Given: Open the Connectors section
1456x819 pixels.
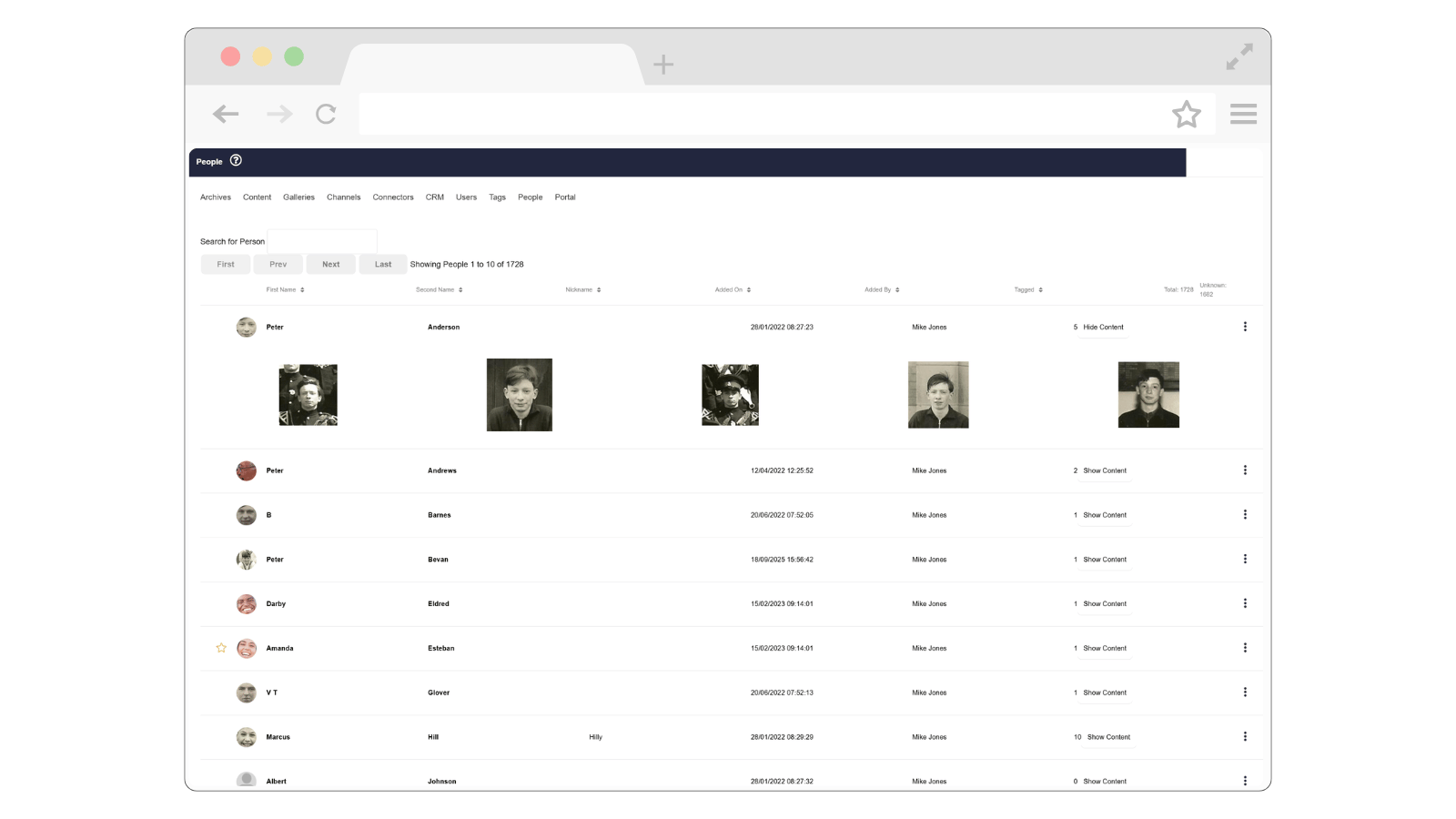Looking at the screenshot, I should coord(392,197).
